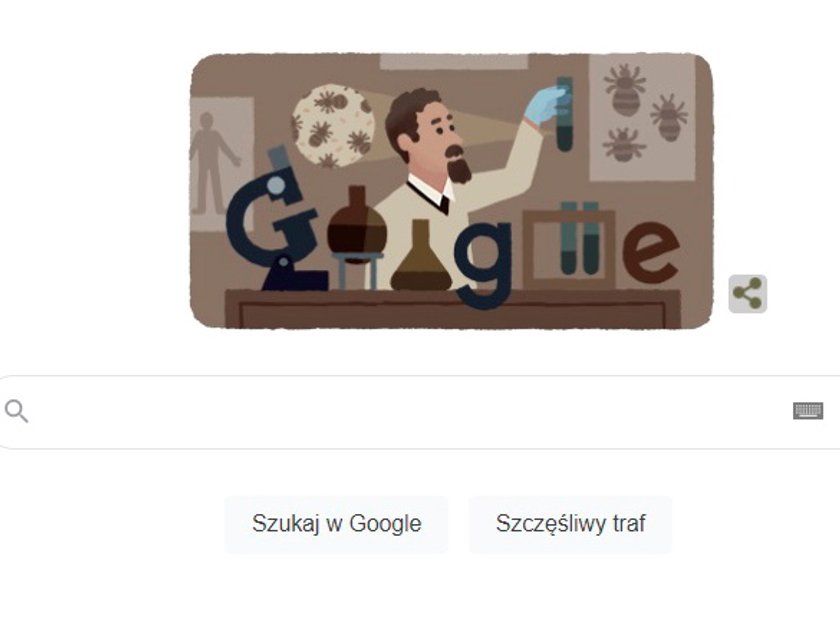Click the magnifying glass search icon
Viewport: 840px width, 617px height.
16,411
